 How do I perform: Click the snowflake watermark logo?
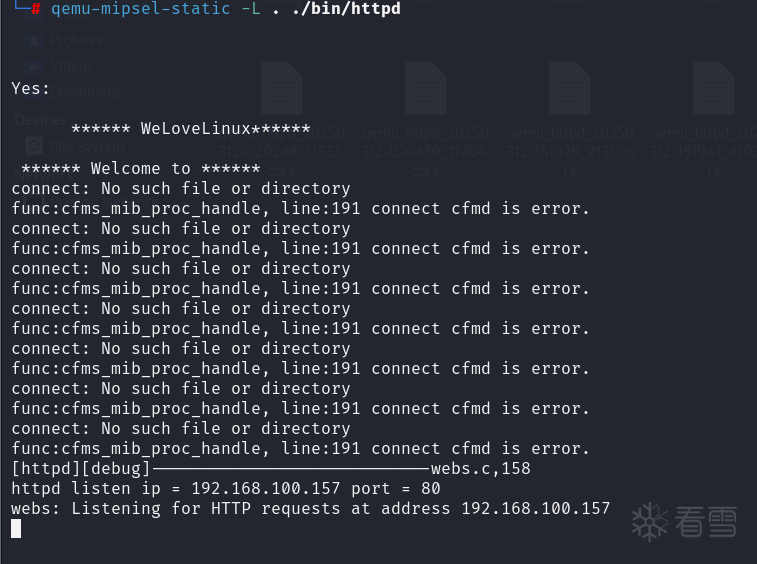tap(650, 522)
